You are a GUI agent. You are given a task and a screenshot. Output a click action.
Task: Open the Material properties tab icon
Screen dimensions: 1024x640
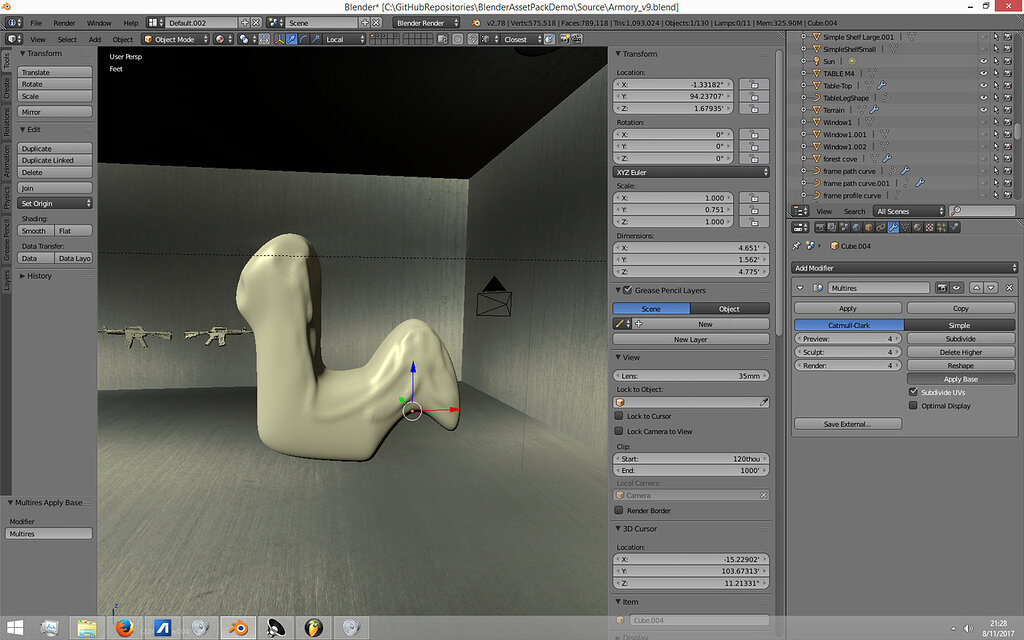[918, 228]
